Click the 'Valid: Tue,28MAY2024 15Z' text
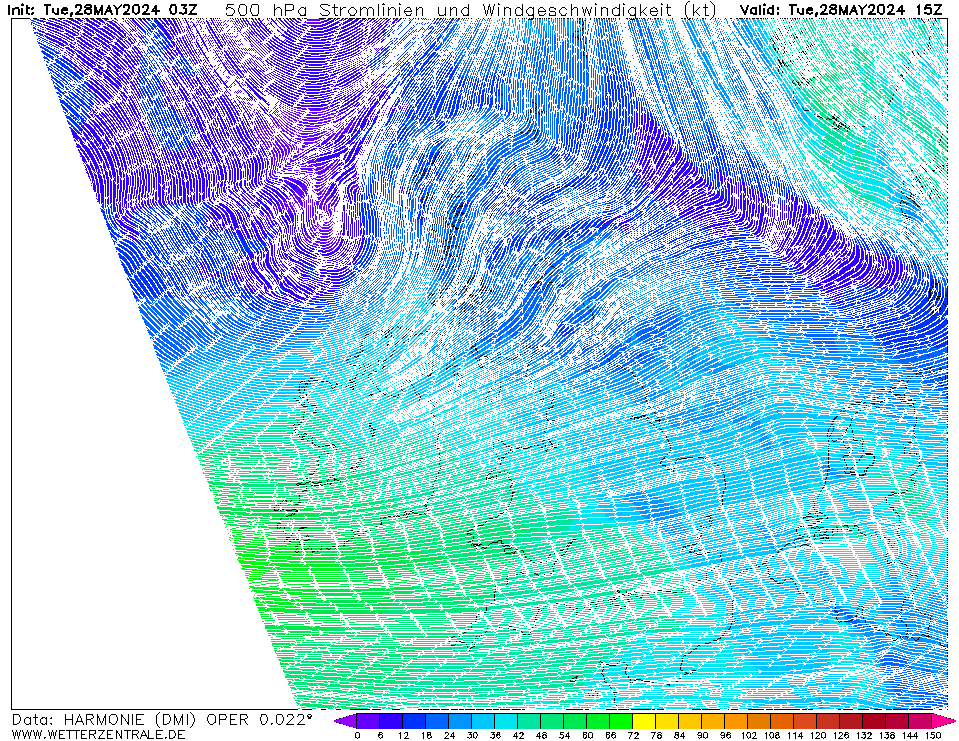 coord(841,9)
